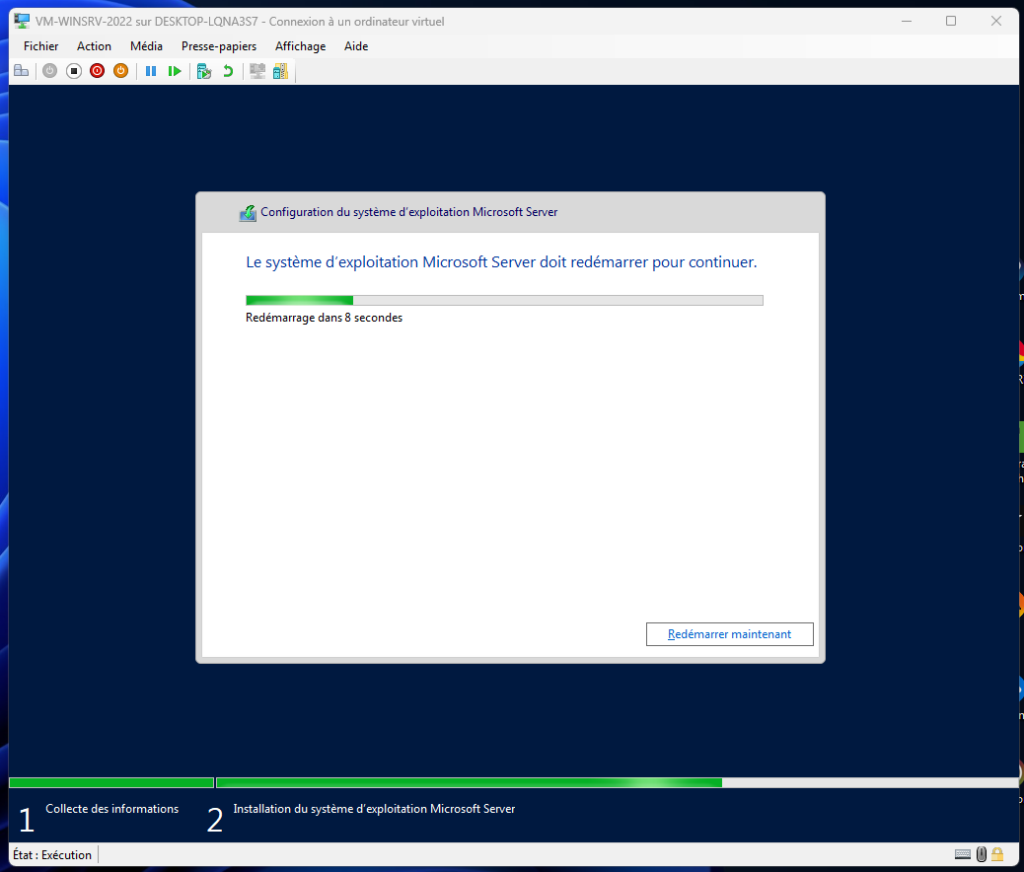
Task: Open the Fichier menu
Action: point(41,46)
